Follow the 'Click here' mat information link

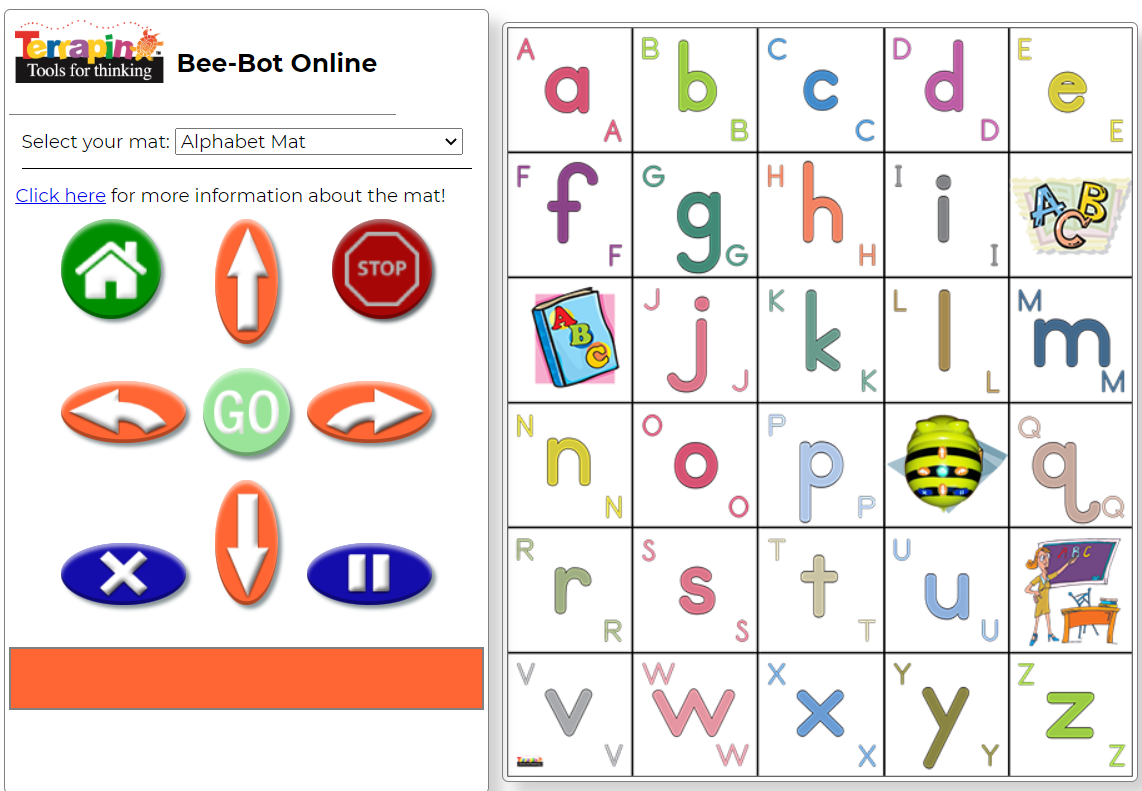pos(60,196)
